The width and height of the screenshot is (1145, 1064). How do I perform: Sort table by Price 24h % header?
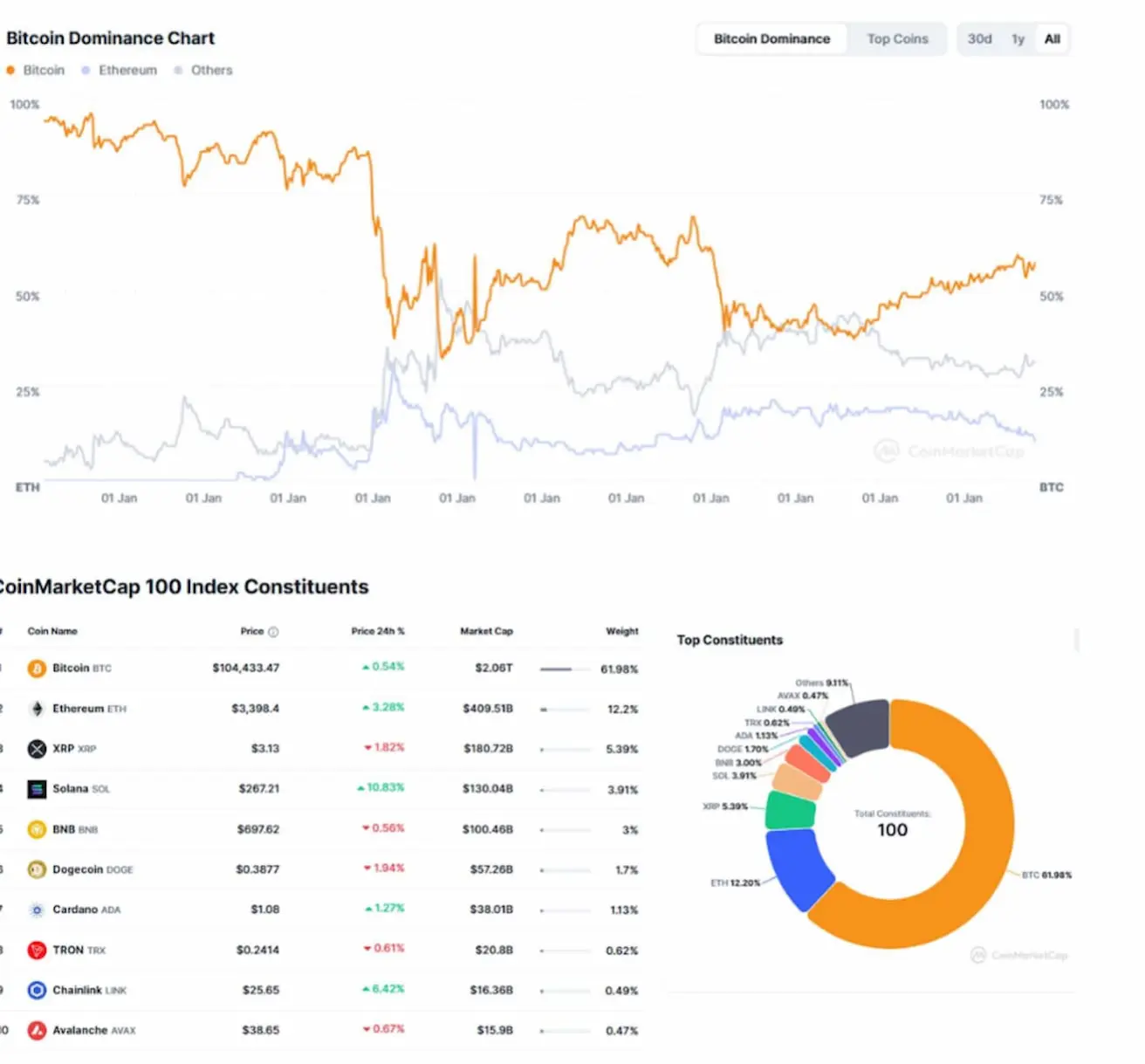378,631
